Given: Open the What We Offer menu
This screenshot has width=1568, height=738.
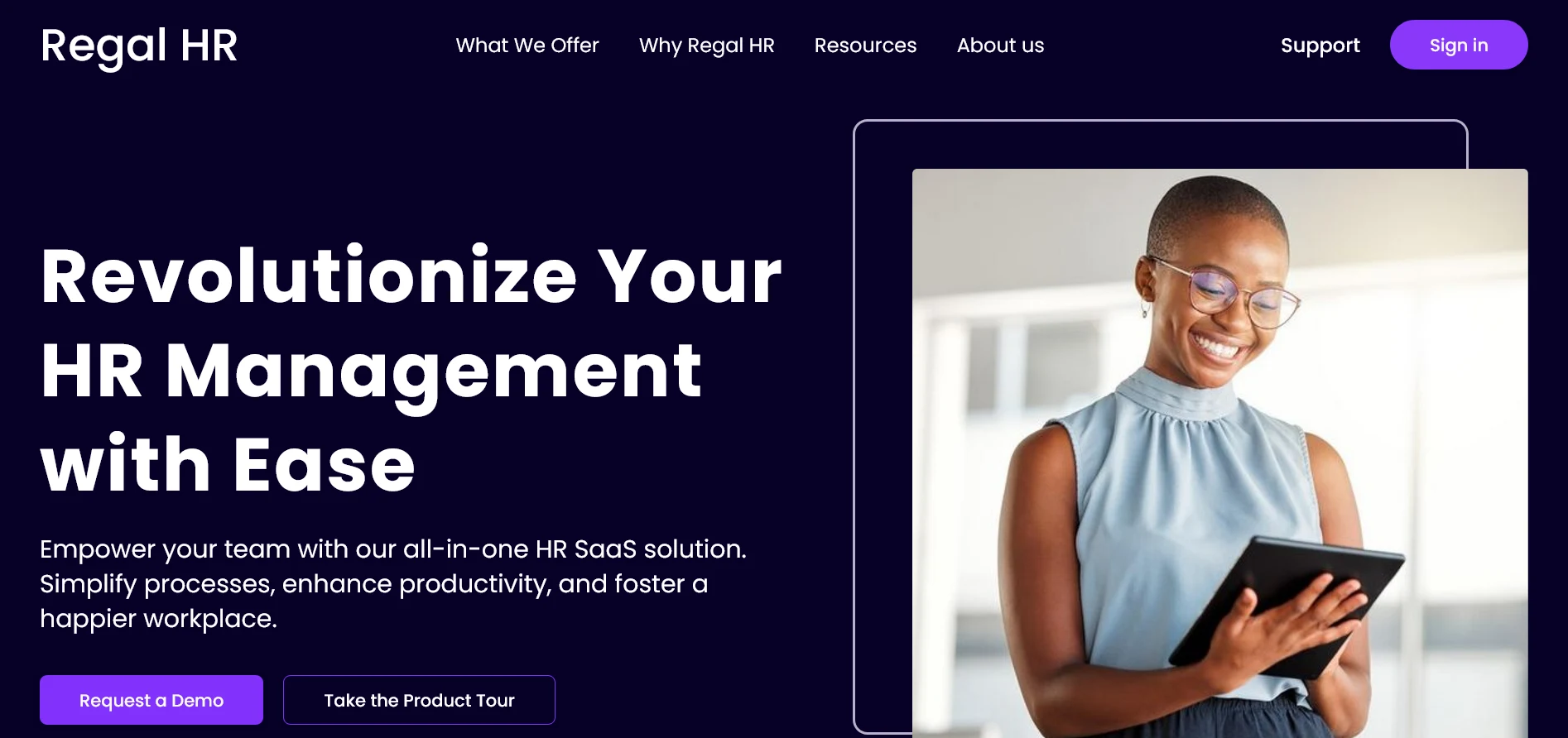Looking at the screenshot, I should coord(527,46).
